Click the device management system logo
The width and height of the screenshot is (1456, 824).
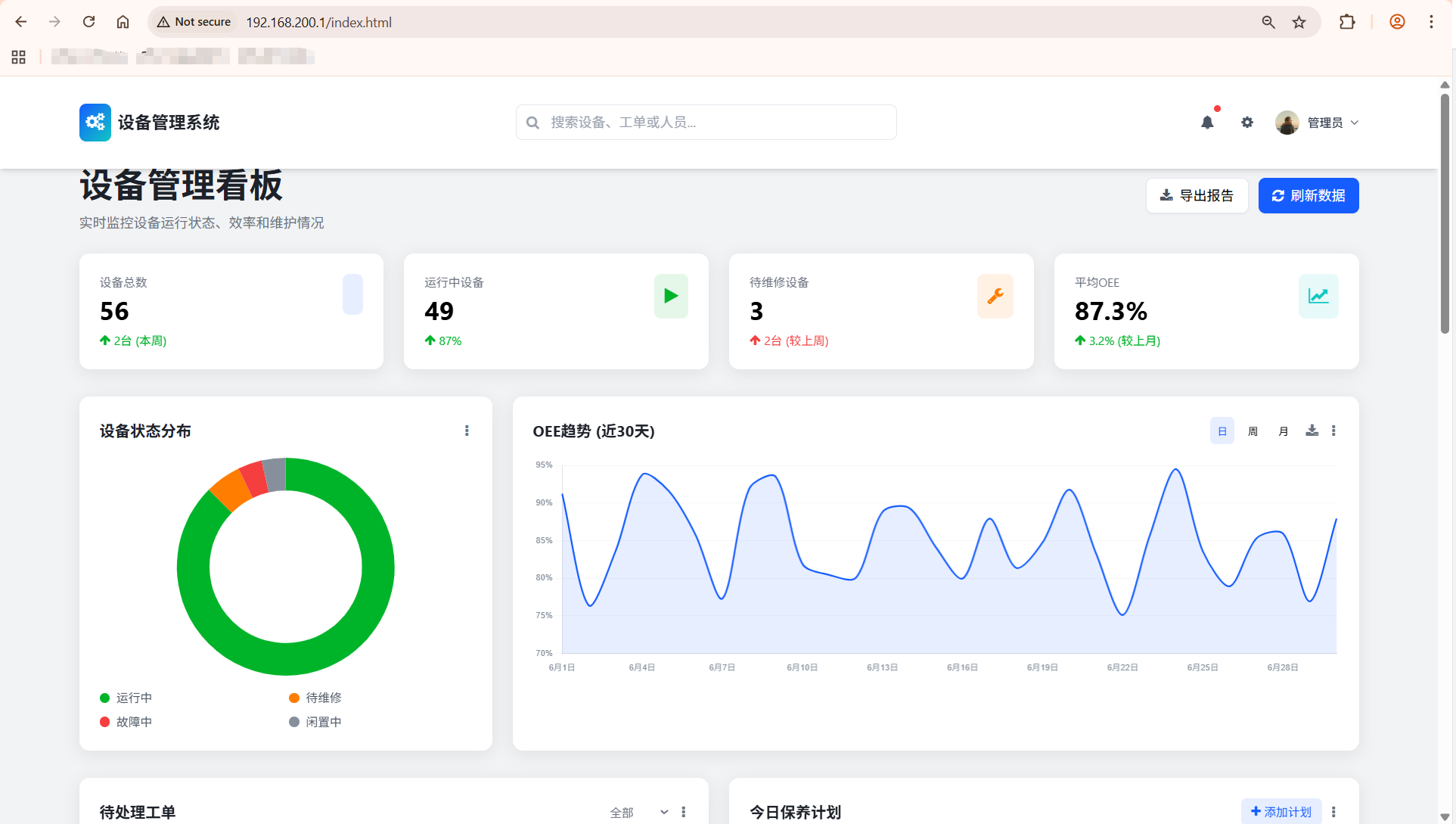(x=95, y=123)
